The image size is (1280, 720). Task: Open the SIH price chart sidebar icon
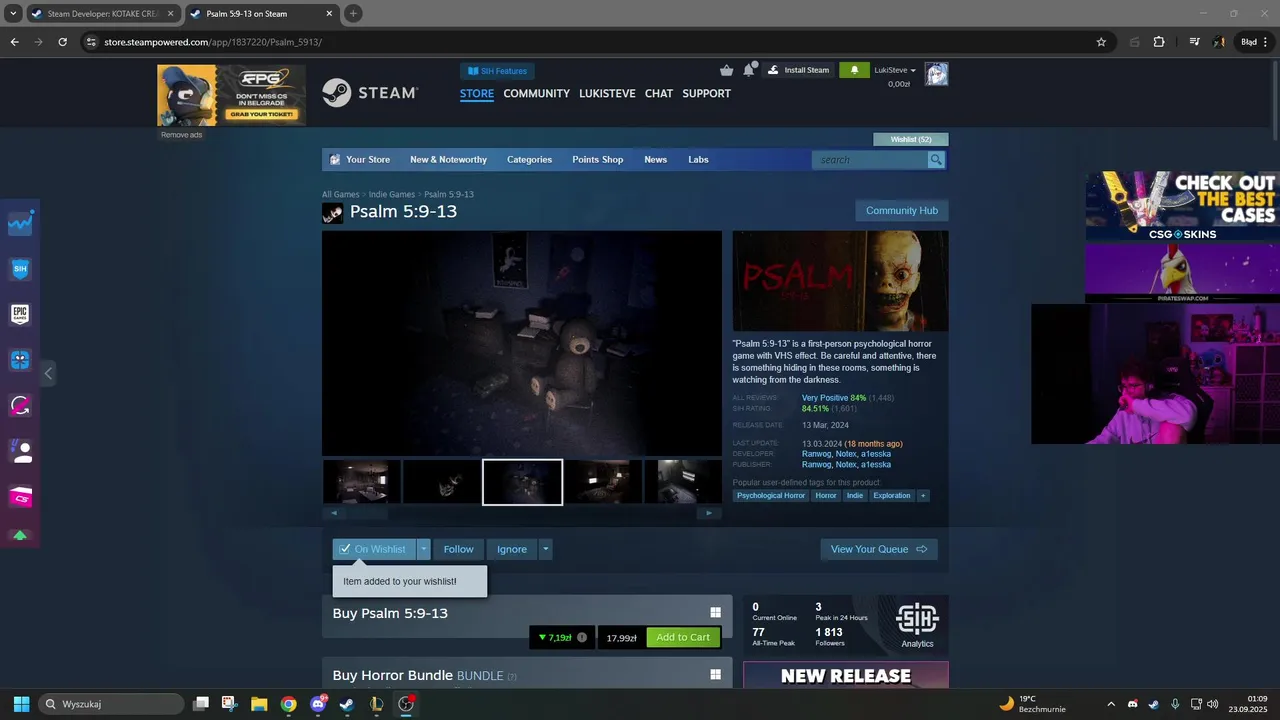click(20, 223)
